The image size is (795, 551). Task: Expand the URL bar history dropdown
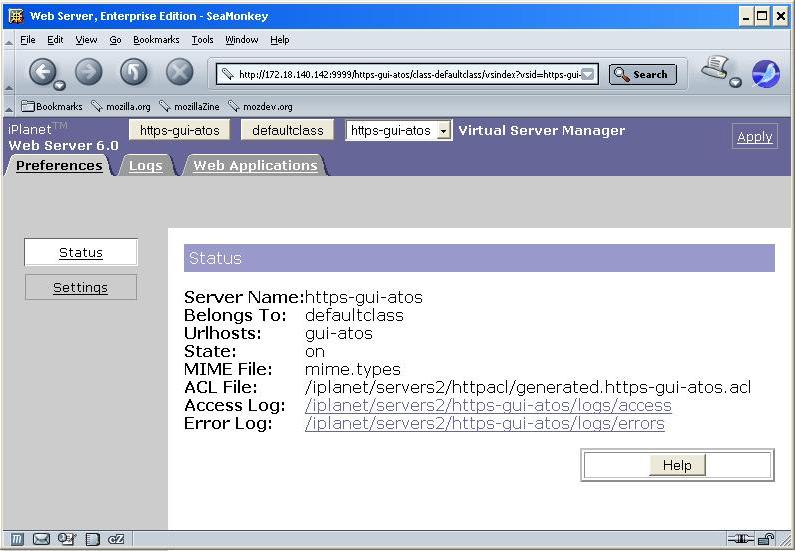(587, 75)
